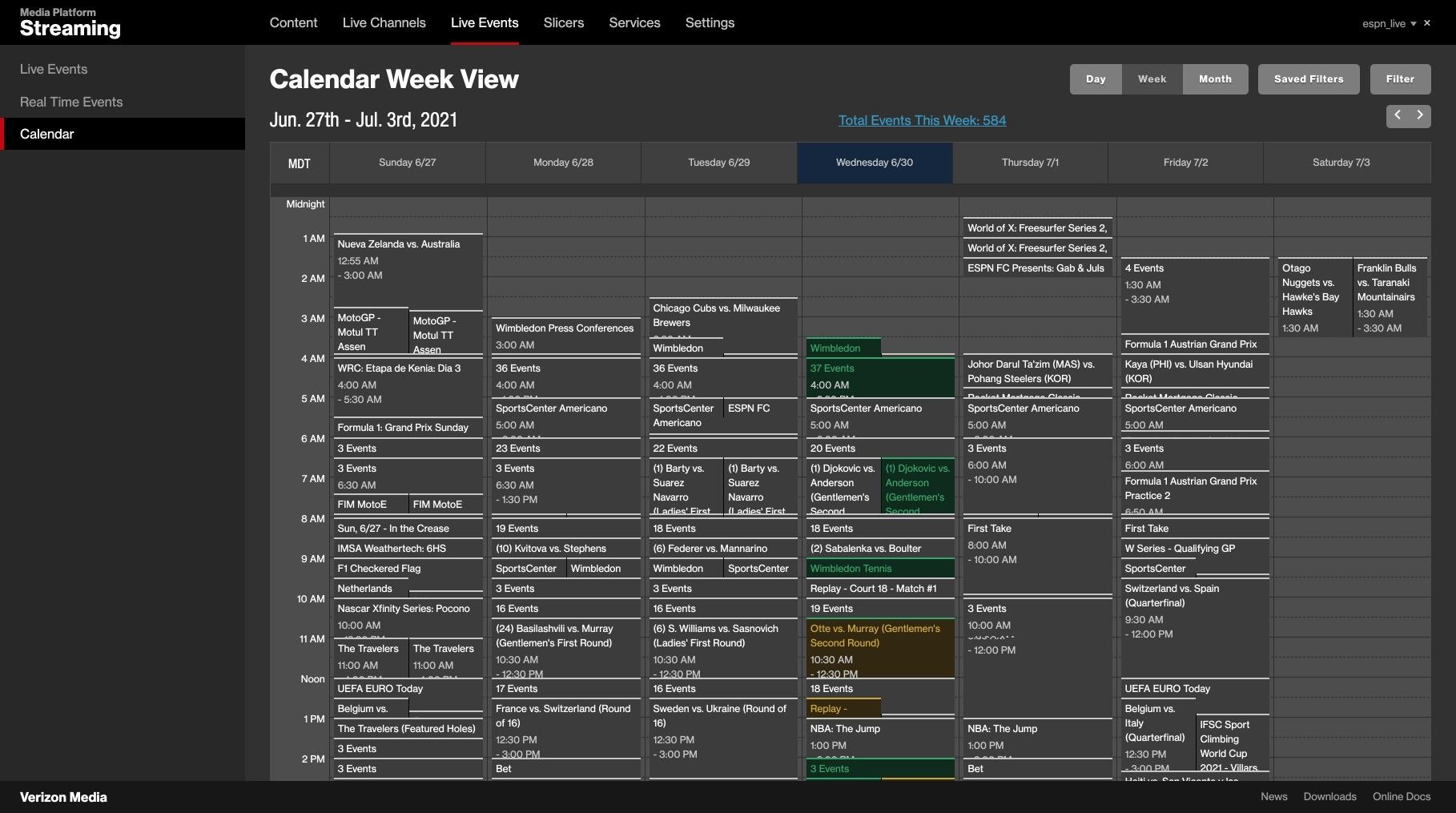Screen dimensions: 1456x813
Task: Expand 23 Events block on Monday
Action: pyautogui.click(x=565, y=449)
